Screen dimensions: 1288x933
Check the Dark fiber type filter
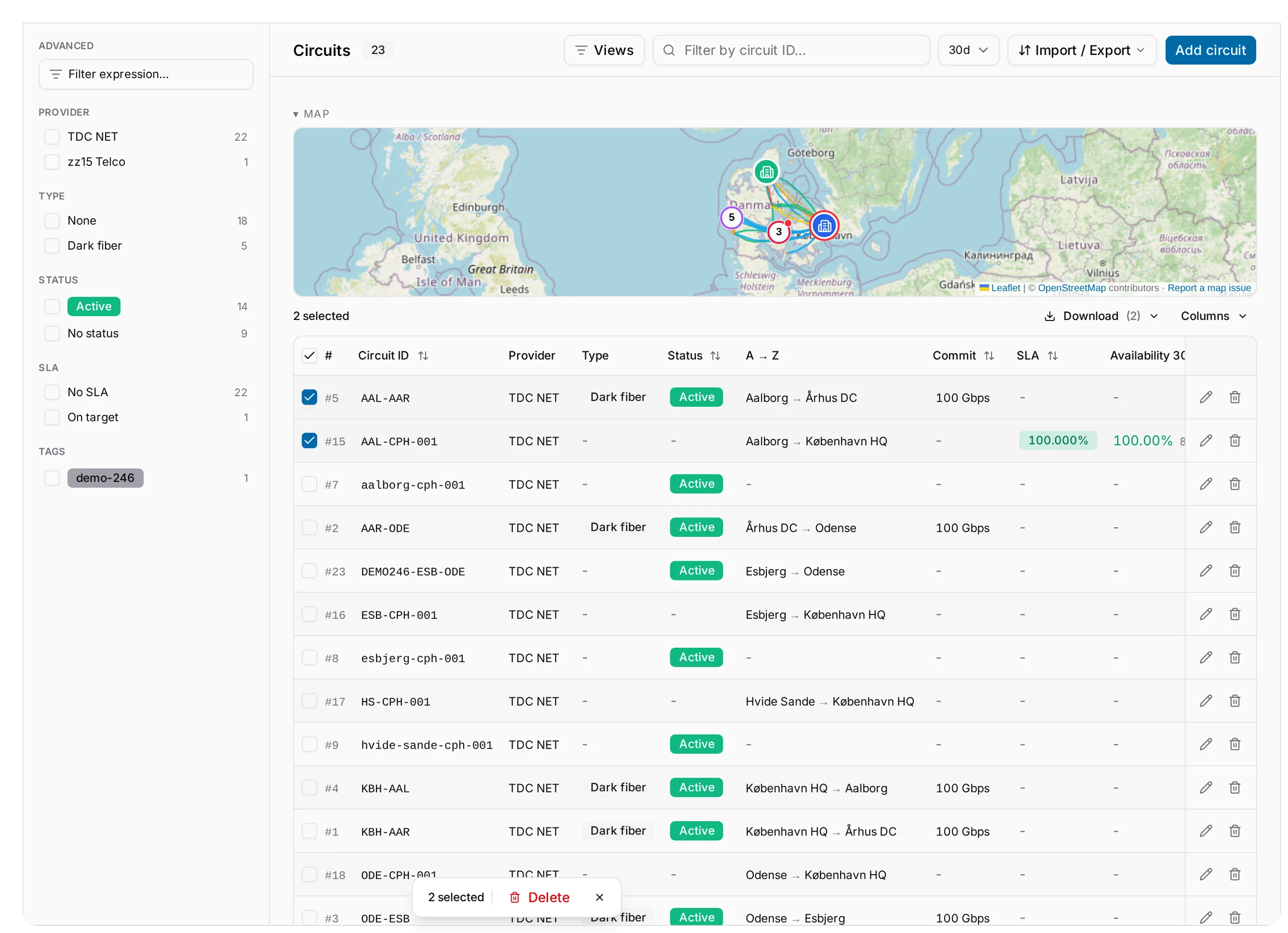52,246
